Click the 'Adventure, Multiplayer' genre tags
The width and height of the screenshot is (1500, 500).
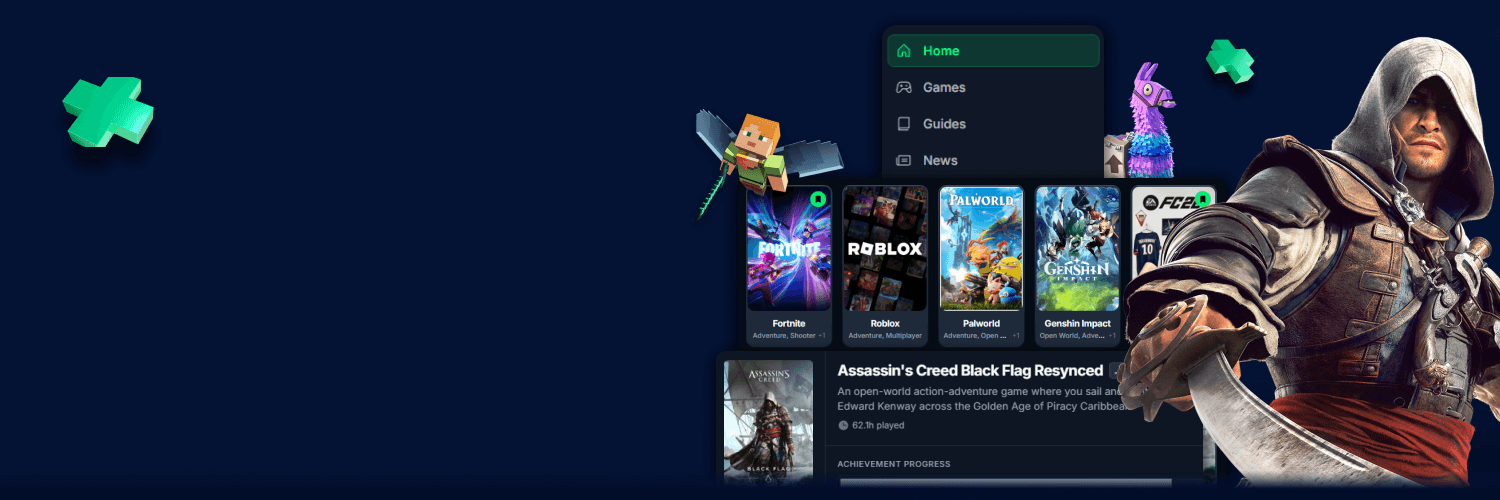(x=885, y=336)
